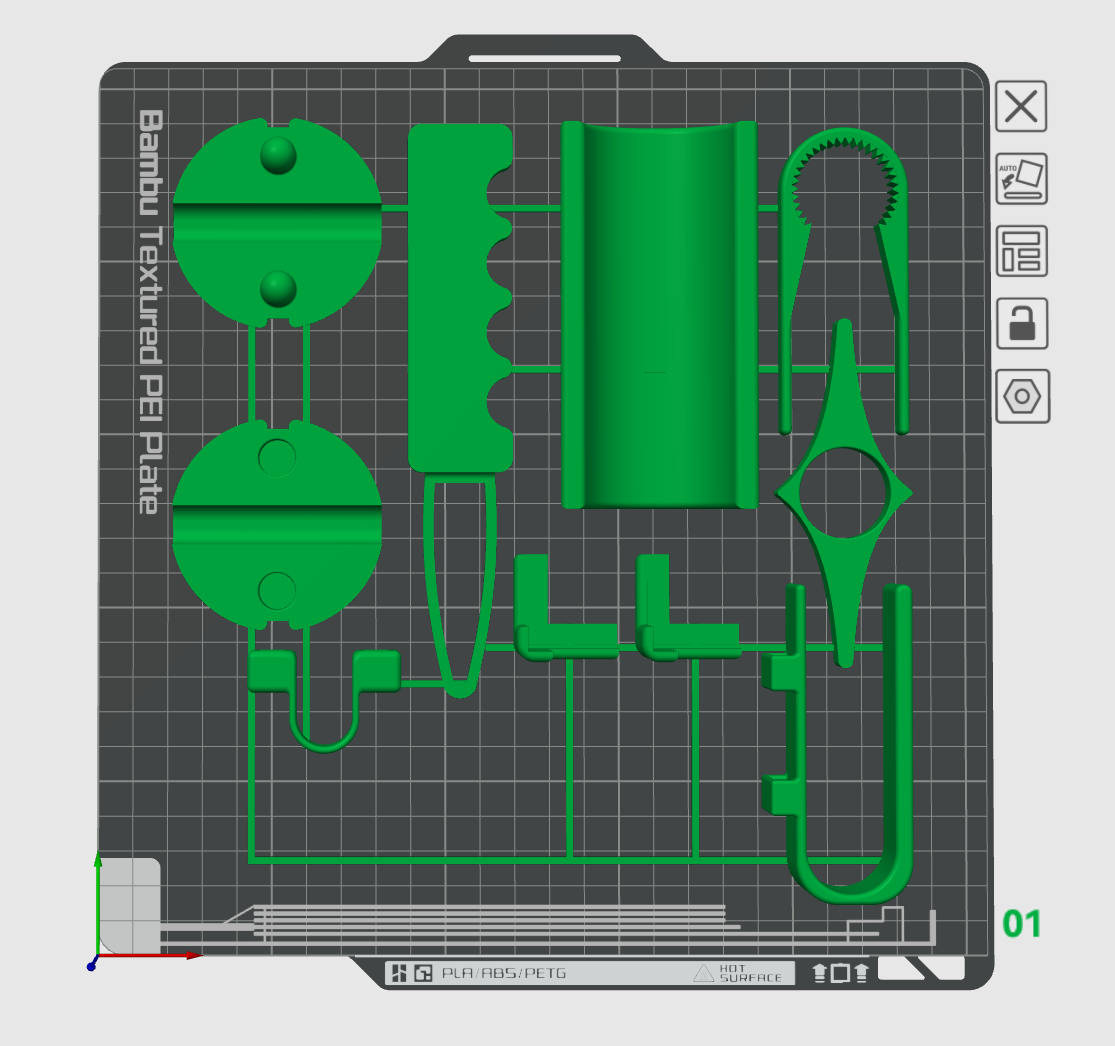Image resolution: width=1115 pixels, height=1046 pixels.
Task: Click the auto-orient plate icon
Action: pyautogui.click(x=1021, y=178)
